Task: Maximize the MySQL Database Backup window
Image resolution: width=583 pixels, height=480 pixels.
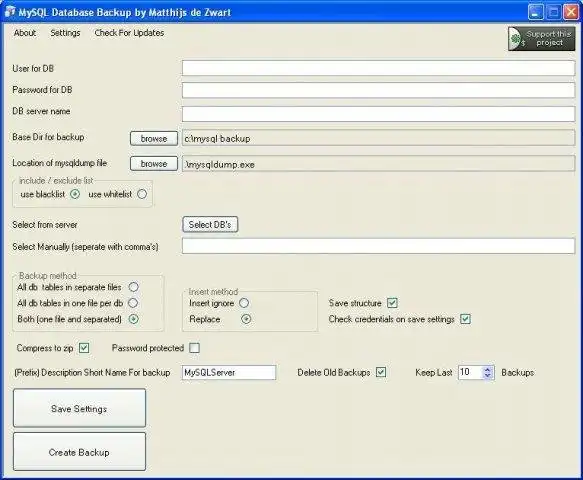Action: tap(553, 12)
